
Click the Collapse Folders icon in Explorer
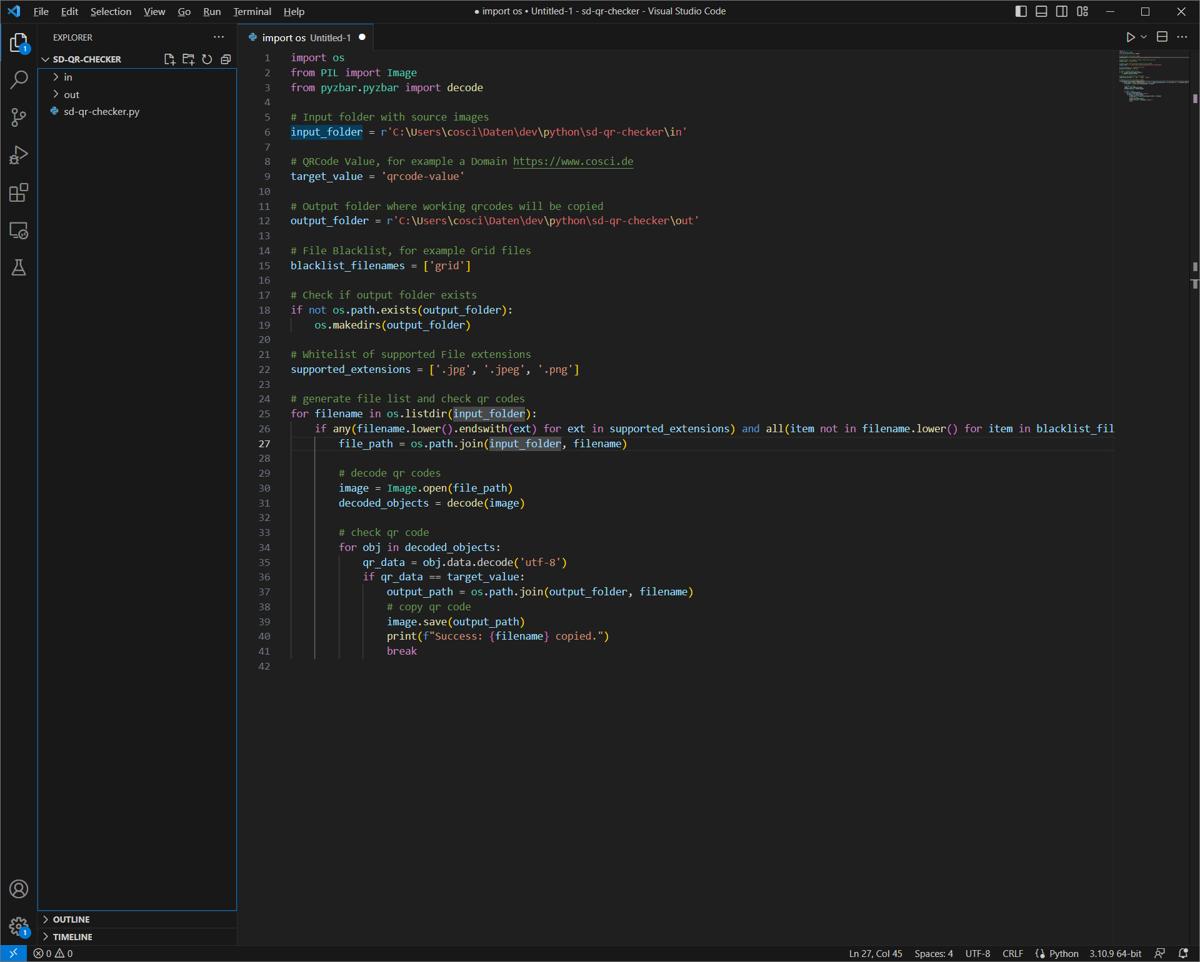[x=226, y=59]
